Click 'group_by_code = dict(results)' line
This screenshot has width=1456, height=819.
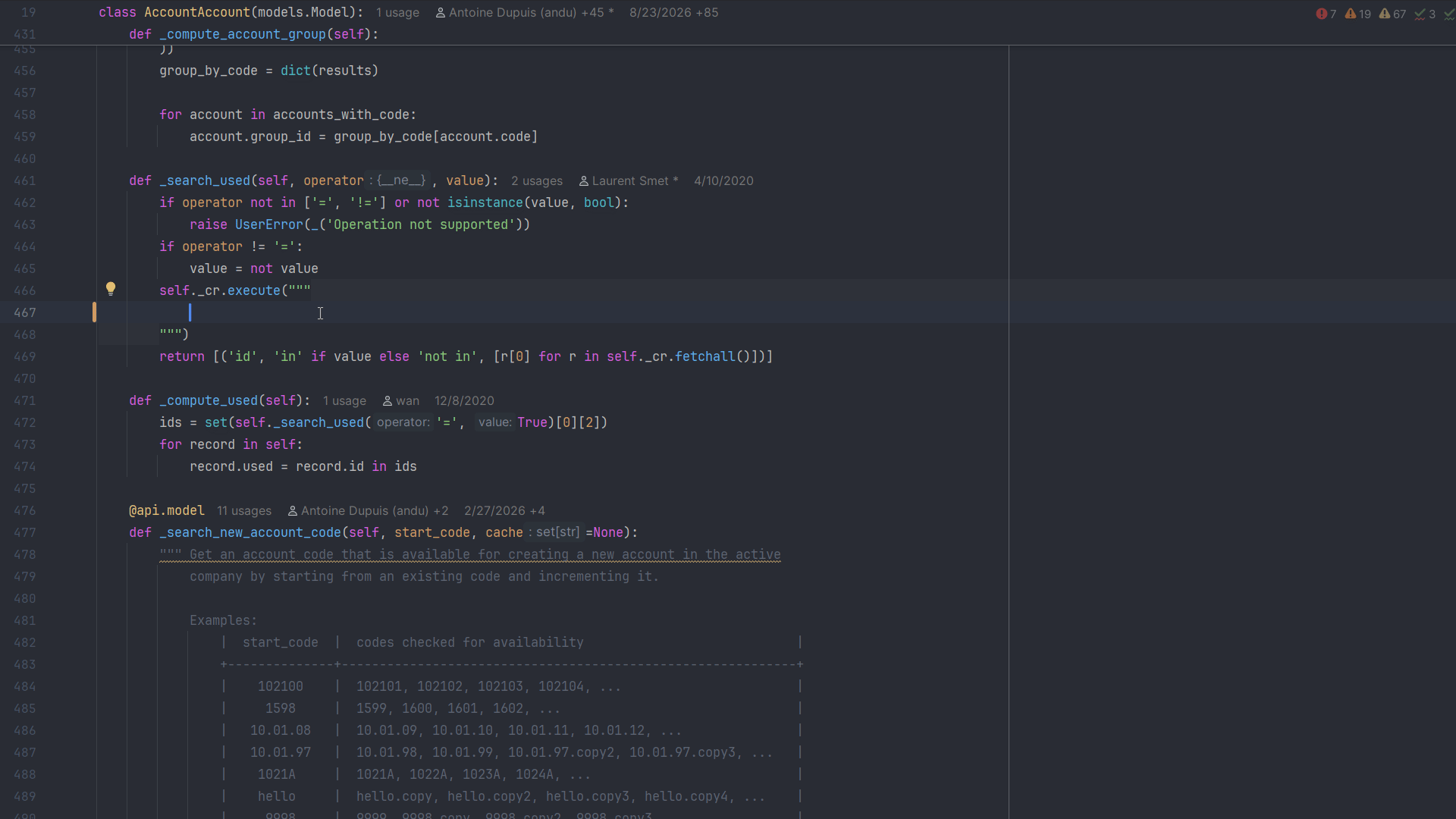268,71
